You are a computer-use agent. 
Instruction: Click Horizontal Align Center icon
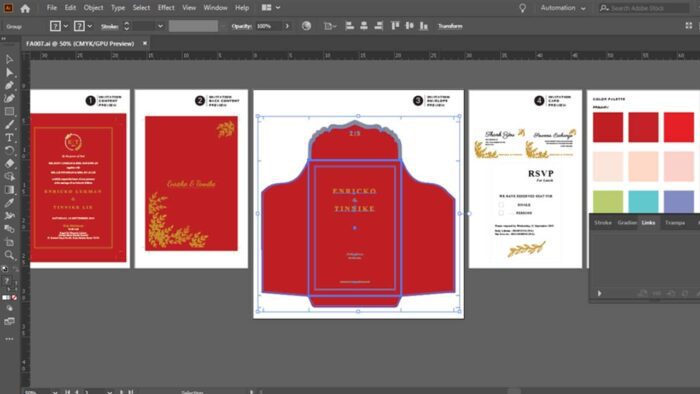pyautogui.click(x=364, y=26)
